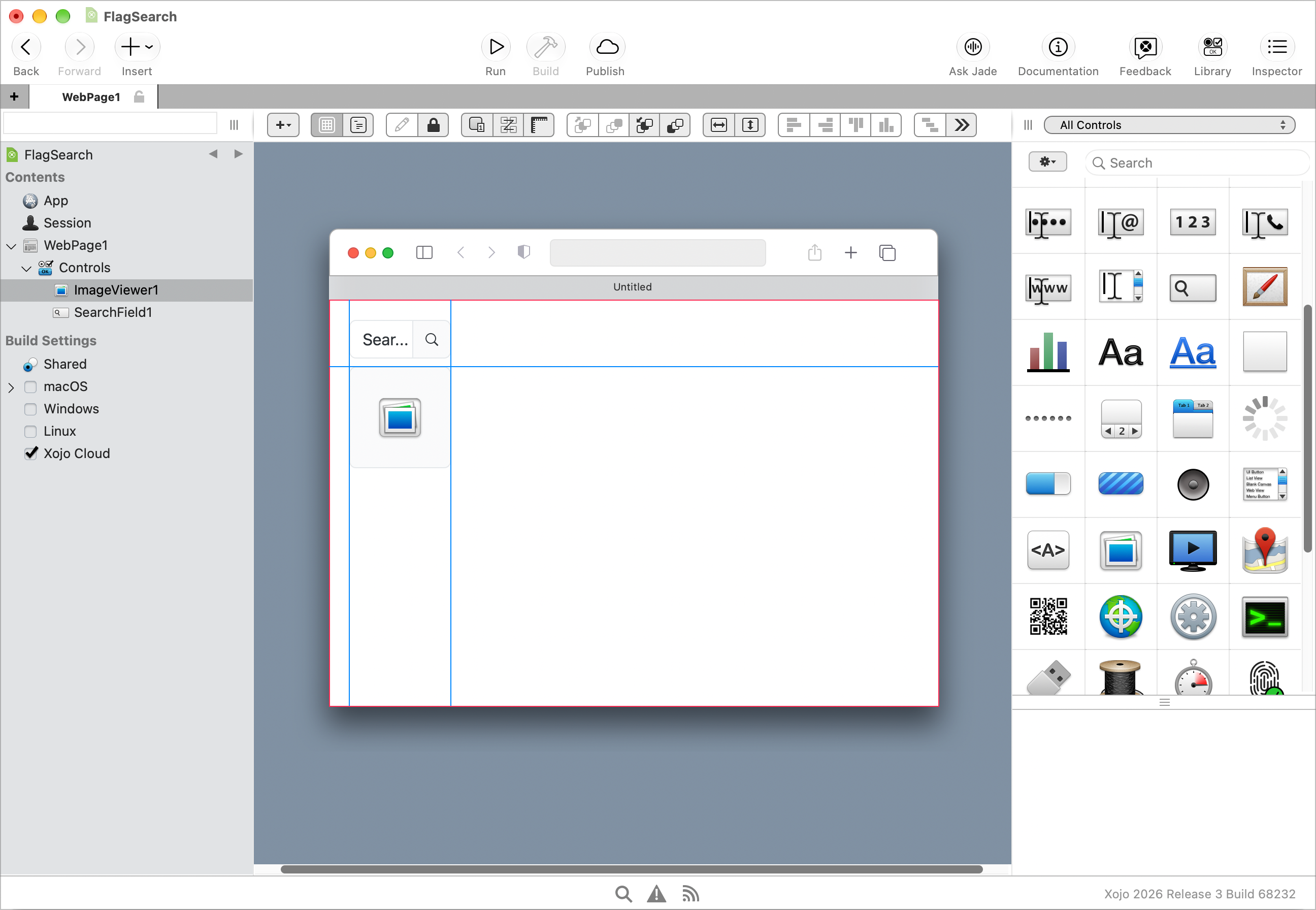Viewport: 1316px width, 910px height.
Task: Open the Insert dropdown arrow
Action: 149,47
